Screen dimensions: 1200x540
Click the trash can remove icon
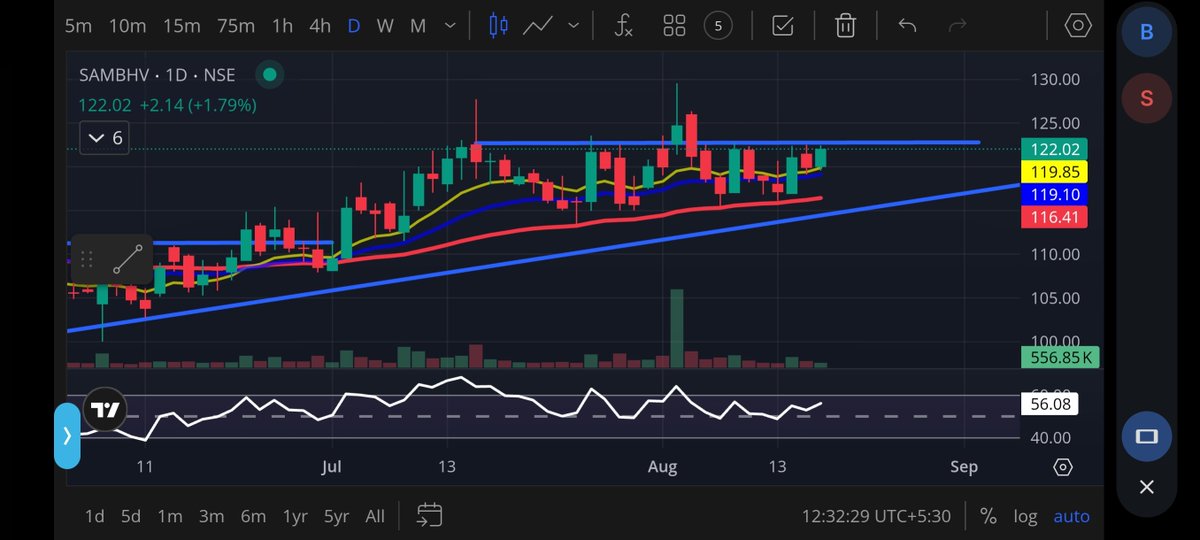coord(846,26)
